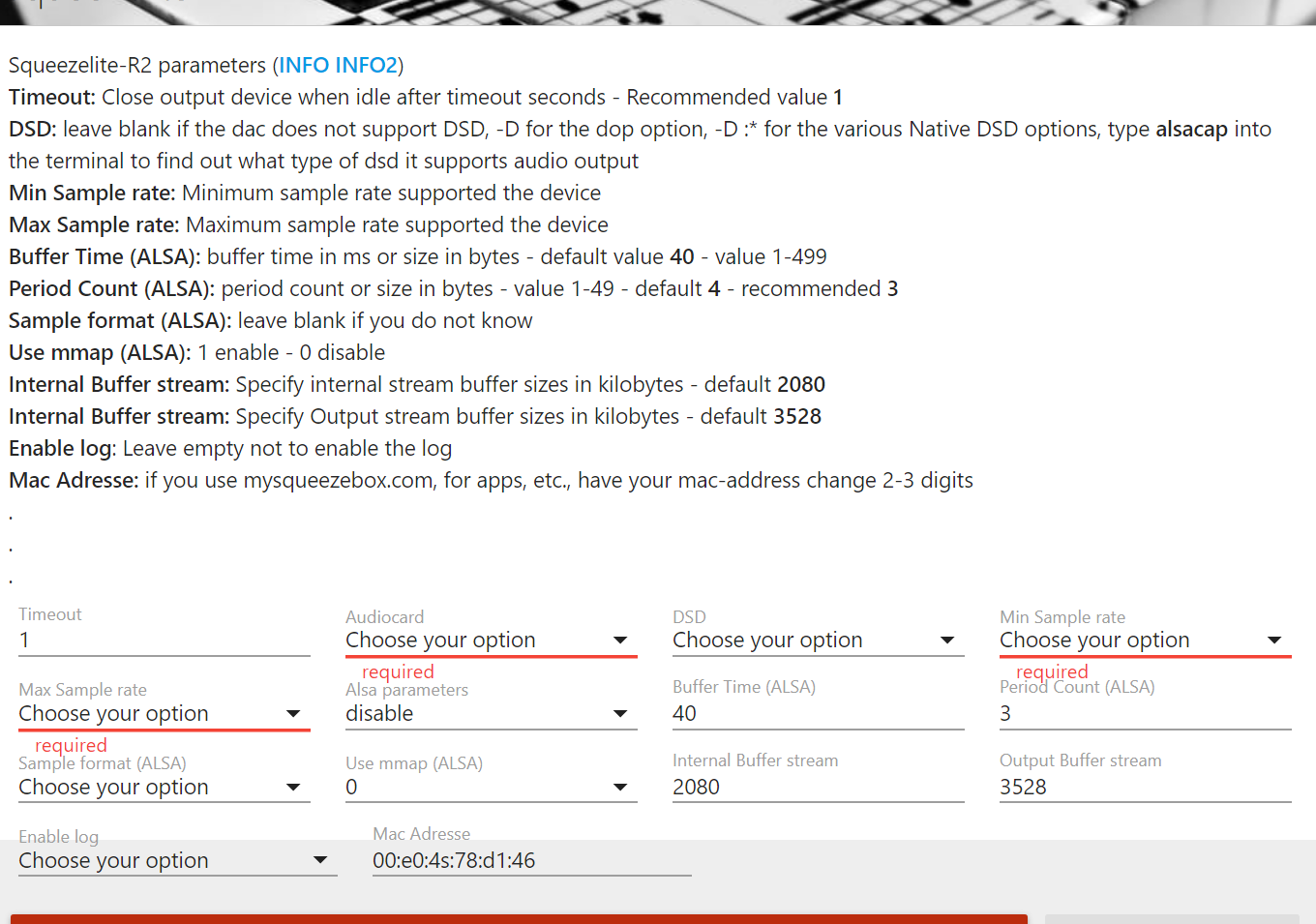Click the 'required' warning under Min Sample rate
Viewport: 1316px width, 924px height.
click(1052, 671)
